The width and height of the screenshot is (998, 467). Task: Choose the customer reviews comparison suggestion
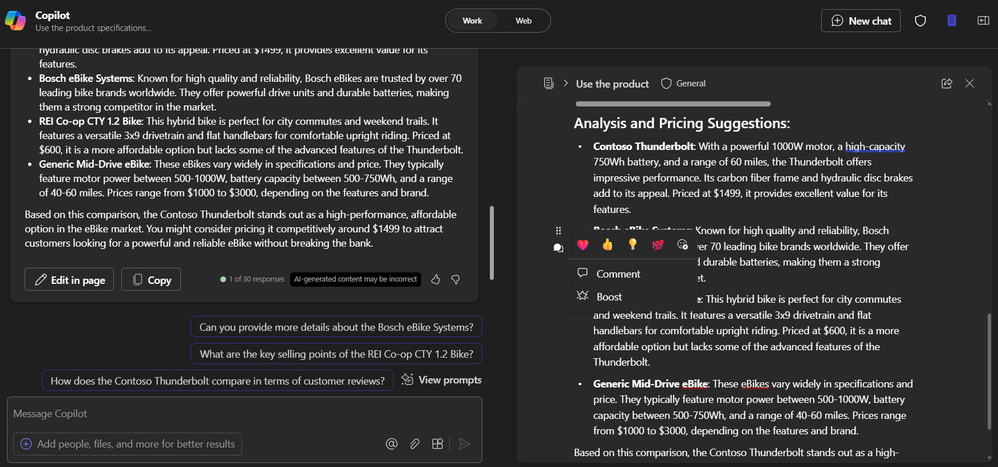point(218,381)
